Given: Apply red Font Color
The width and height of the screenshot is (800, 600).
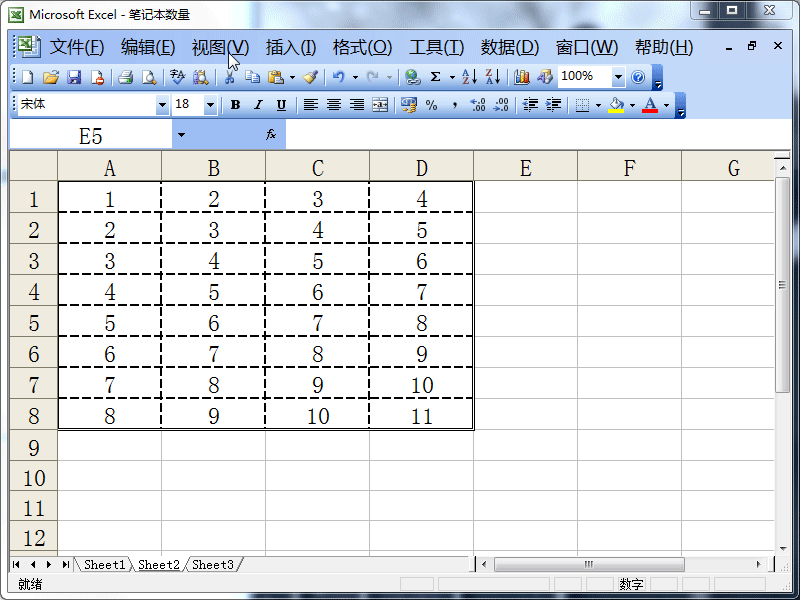Looking at the screenshot, I should (x=650, y=105).
